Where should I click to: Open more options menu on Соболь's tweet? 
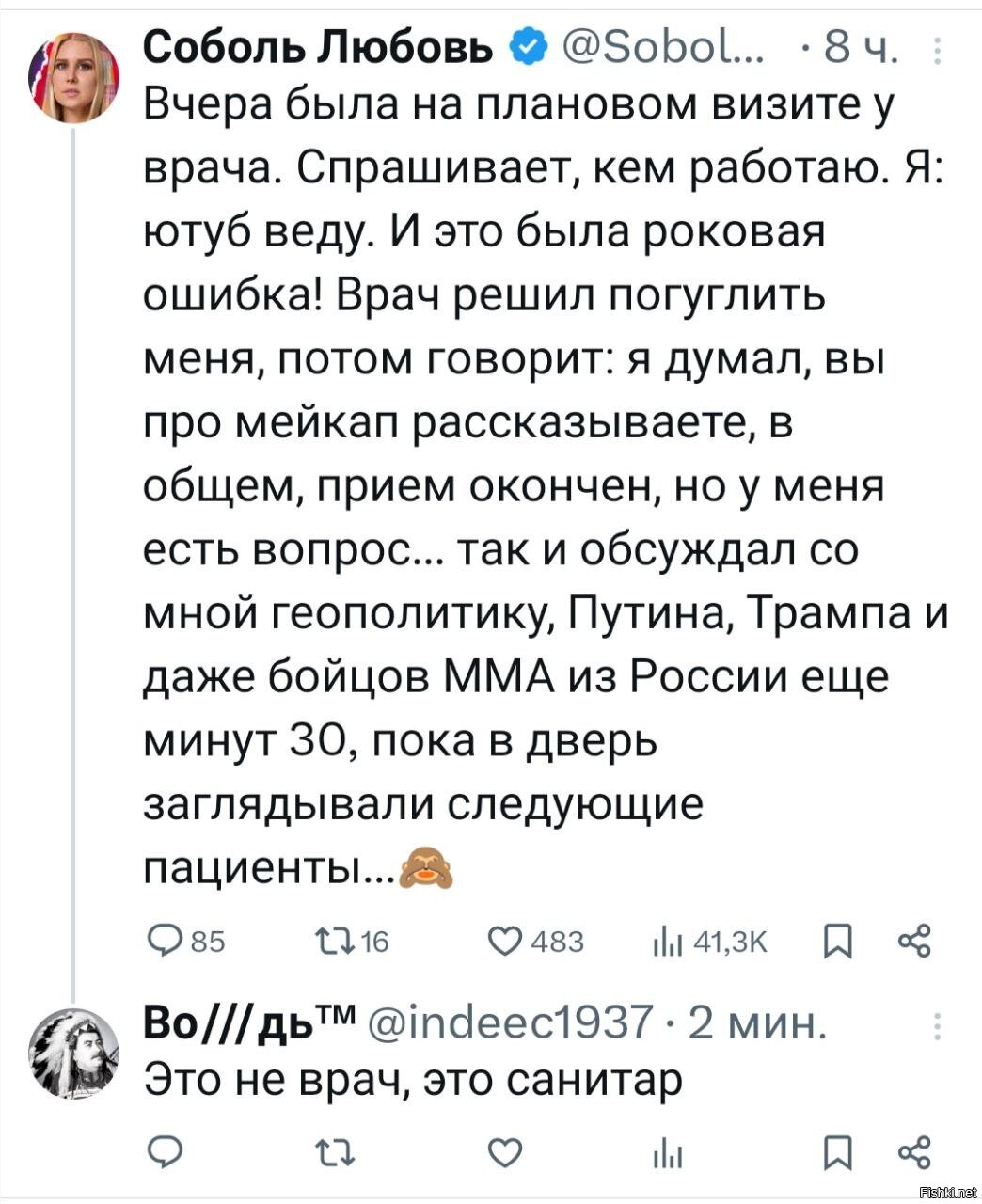(x=941, y=49)
